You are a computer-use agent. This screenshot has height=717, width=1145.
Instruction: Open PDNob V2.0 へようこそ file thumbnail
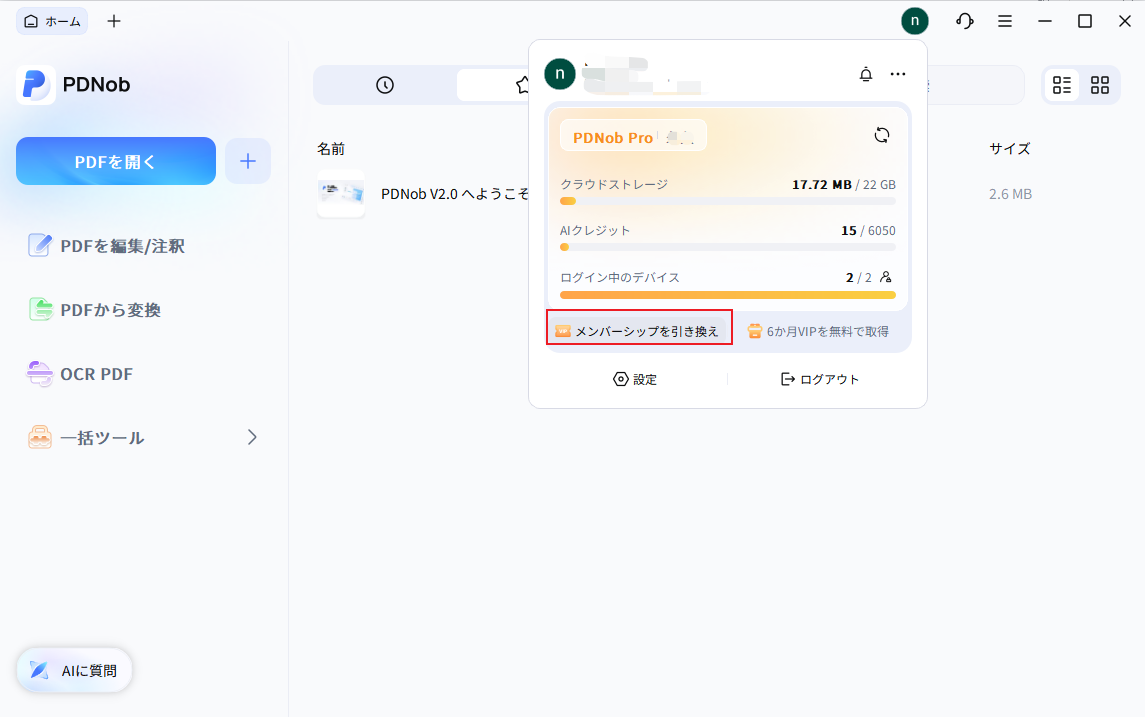tap(341, 193)
